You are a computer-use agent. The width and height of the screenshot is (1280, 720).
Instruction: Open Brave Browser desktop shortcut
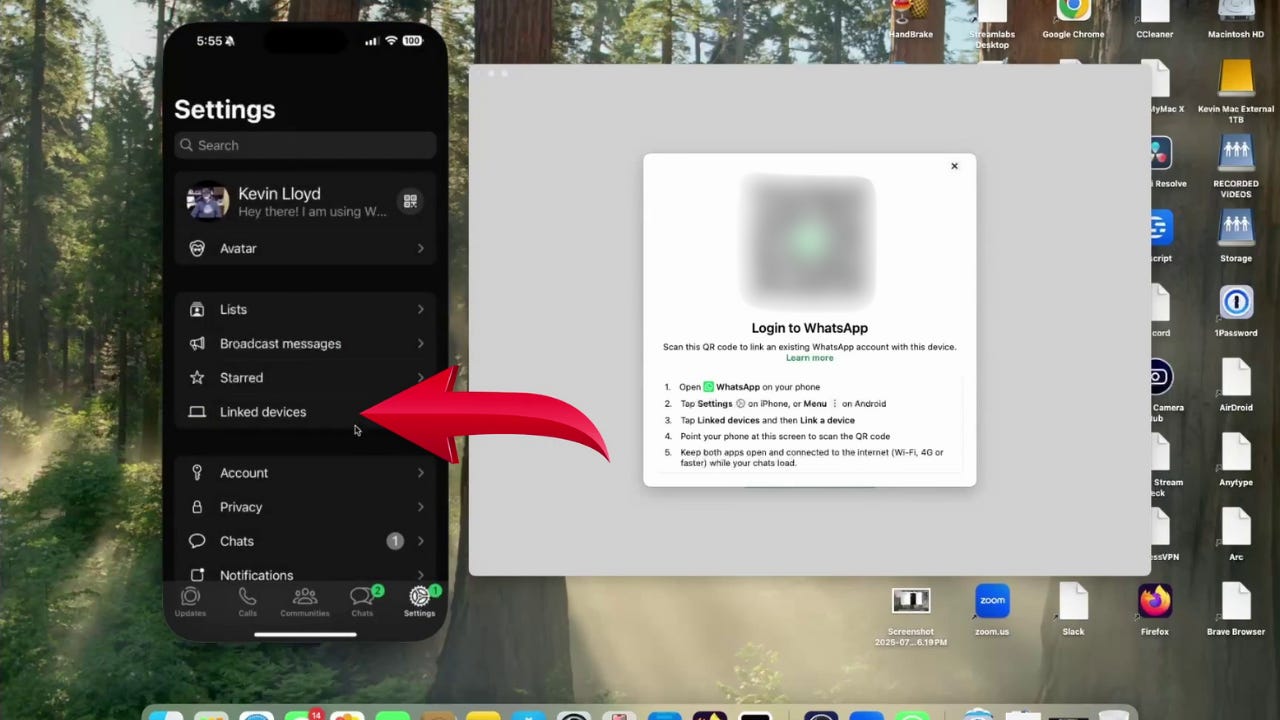[1236, 601]
